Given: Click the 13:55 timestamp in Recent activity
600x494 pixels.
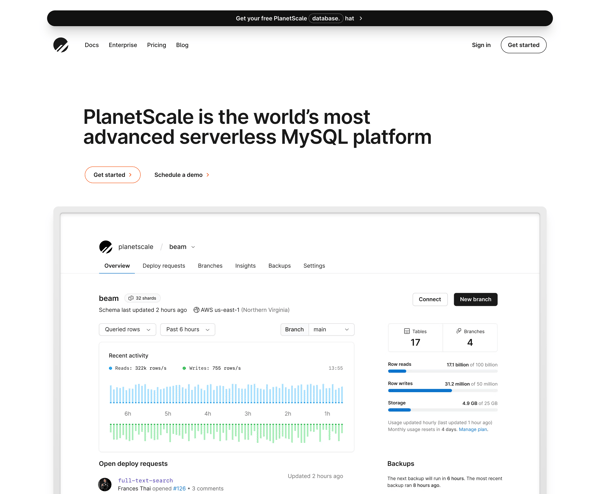Looking at the screenshot, I should [x=336, y=368].
